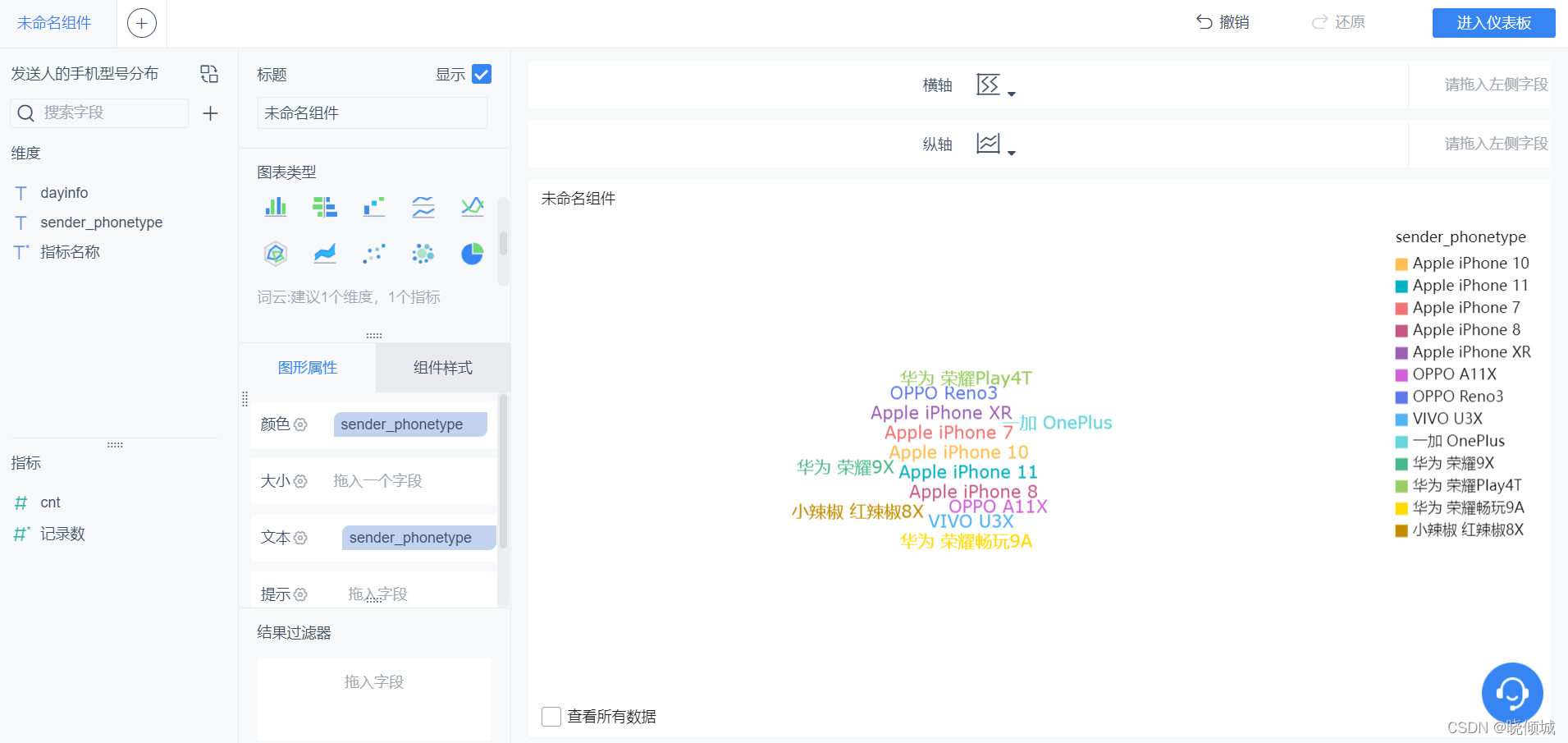This screenshot has height=743, width=1568.
Task: Click legend entry Apple iPhone 11
Action: 1462,286
